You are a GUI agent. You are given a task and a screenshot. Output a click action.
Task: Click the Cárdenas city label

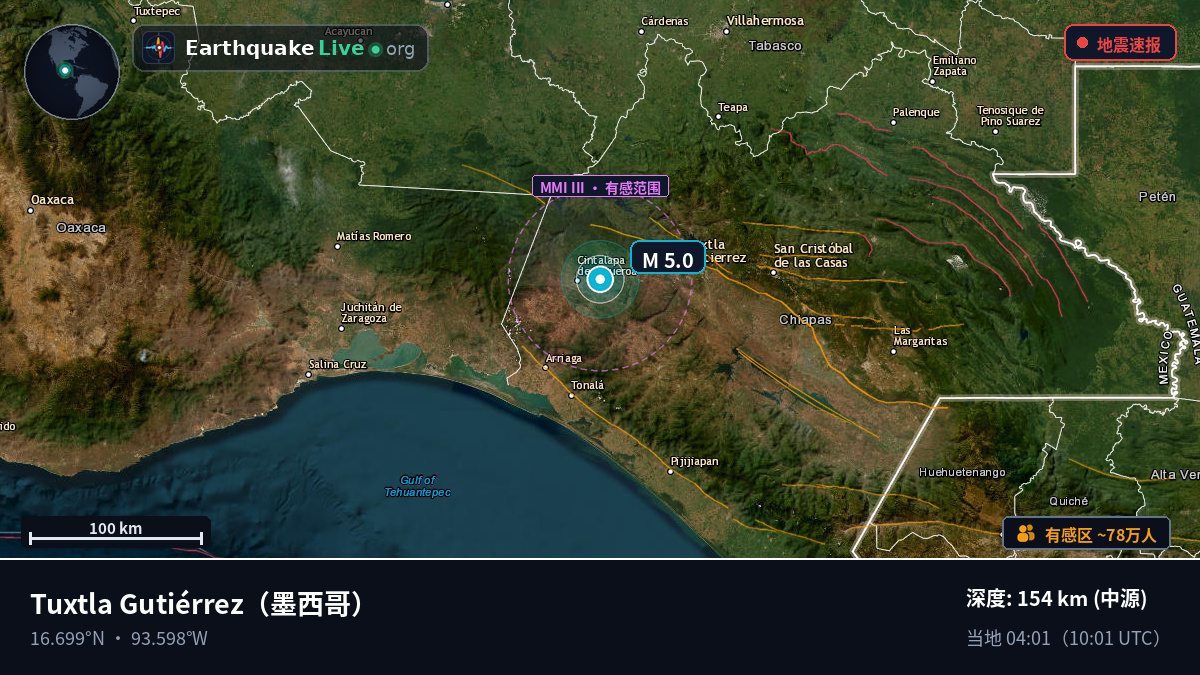(664, 21)
